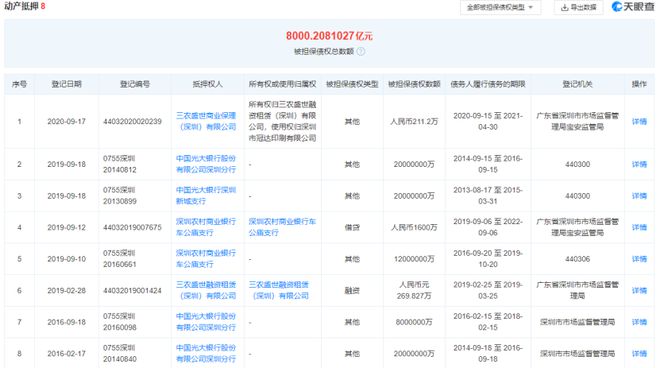Click the 抵押权人 column header
Viewport: 660px width, 368px height.
(x=208, y=84)
